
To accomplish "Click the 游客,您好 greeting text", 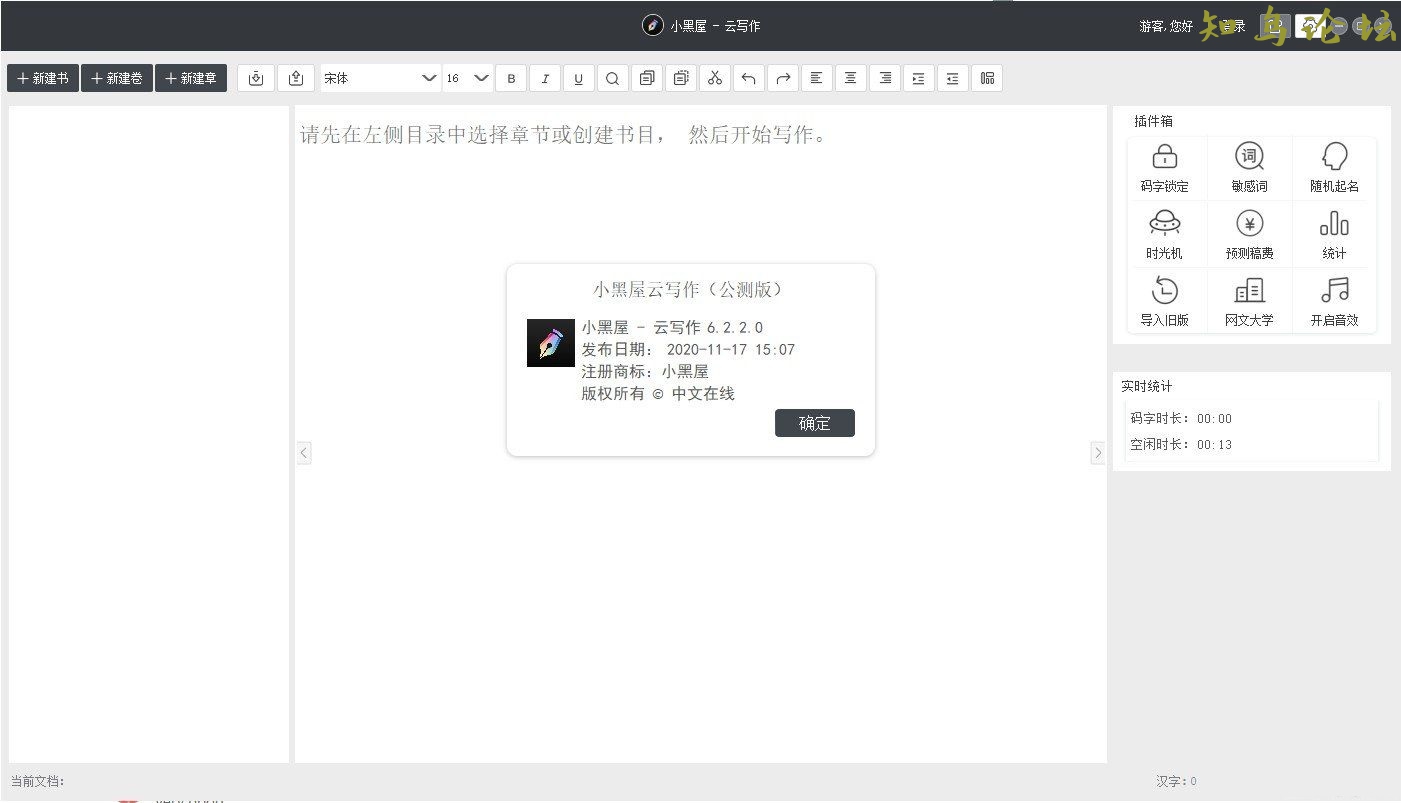I will tap(1166, 26).
